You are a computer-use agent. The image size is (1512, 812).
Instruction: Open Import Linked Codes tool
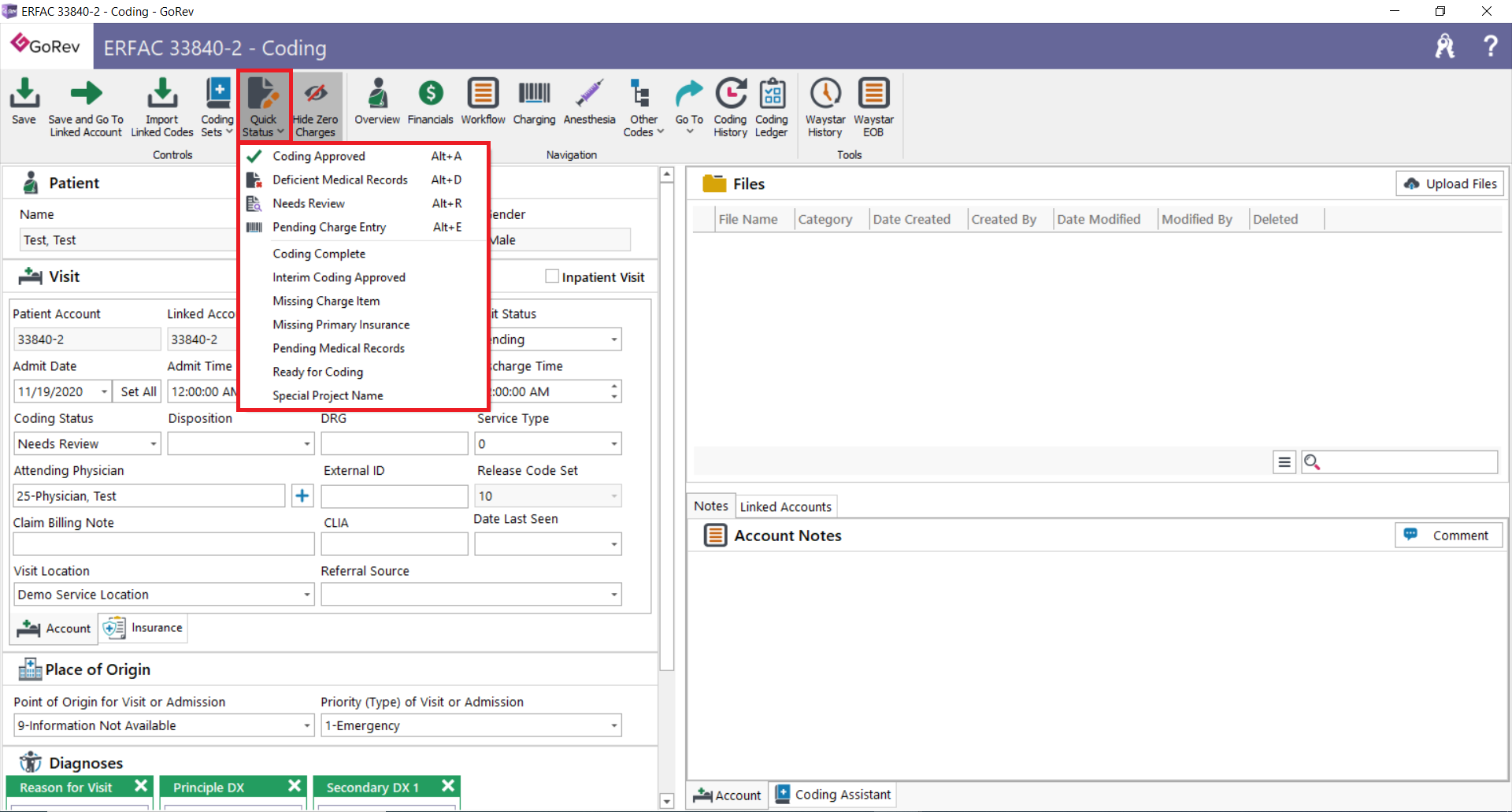[x=162, y=108]
